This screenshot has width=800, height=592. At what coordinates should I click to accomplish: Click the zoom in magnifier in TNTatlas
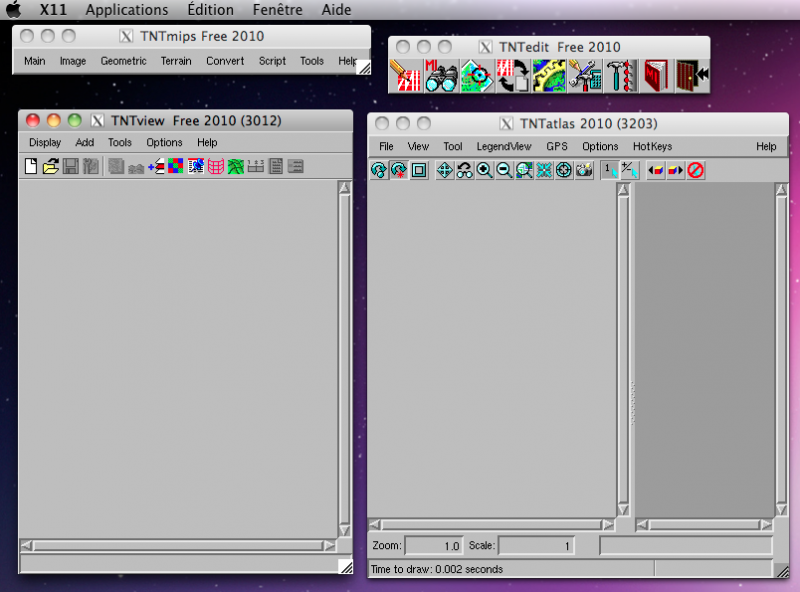tap(484, 171)
